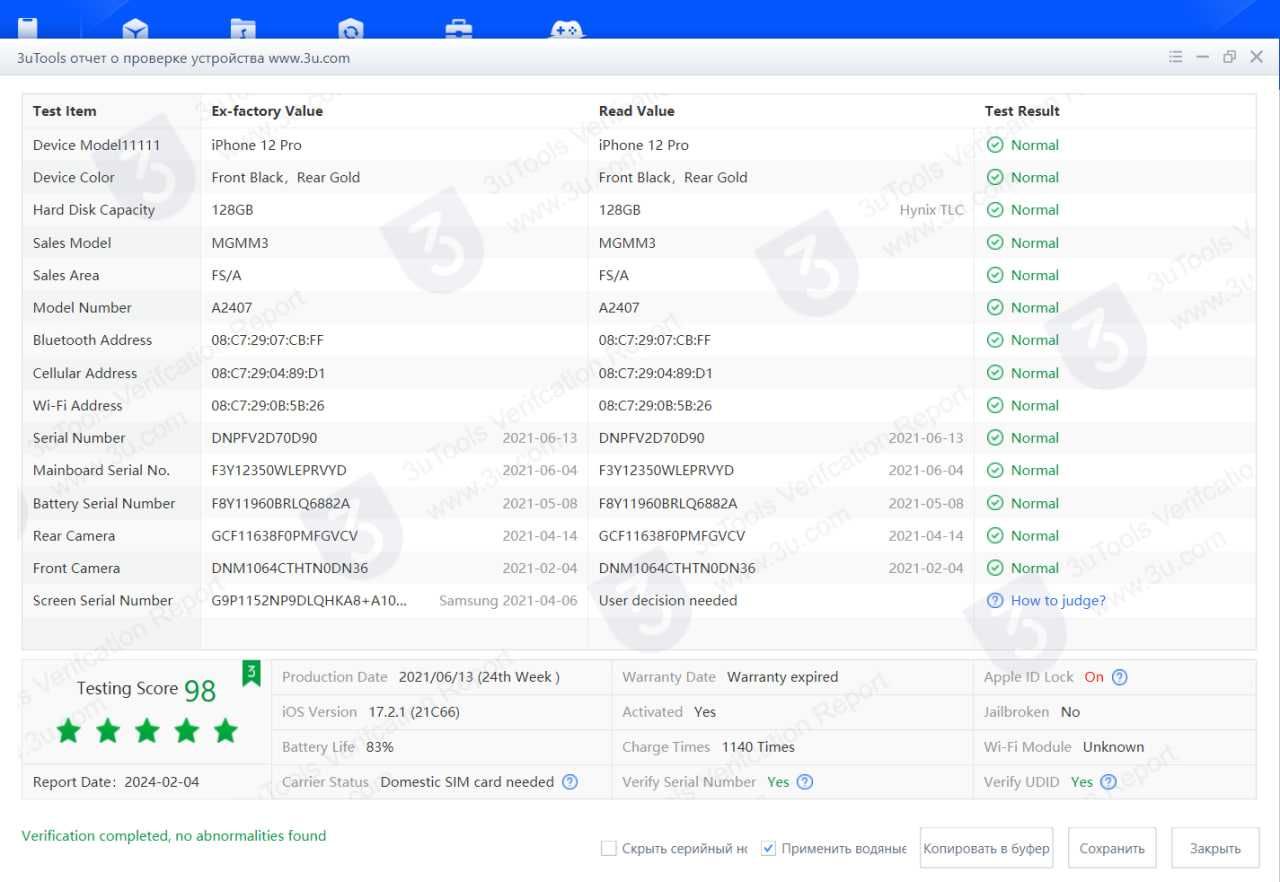Click the help icon beside Apple ID Lock
1280x882 pixels.
tap(1120, 677)
